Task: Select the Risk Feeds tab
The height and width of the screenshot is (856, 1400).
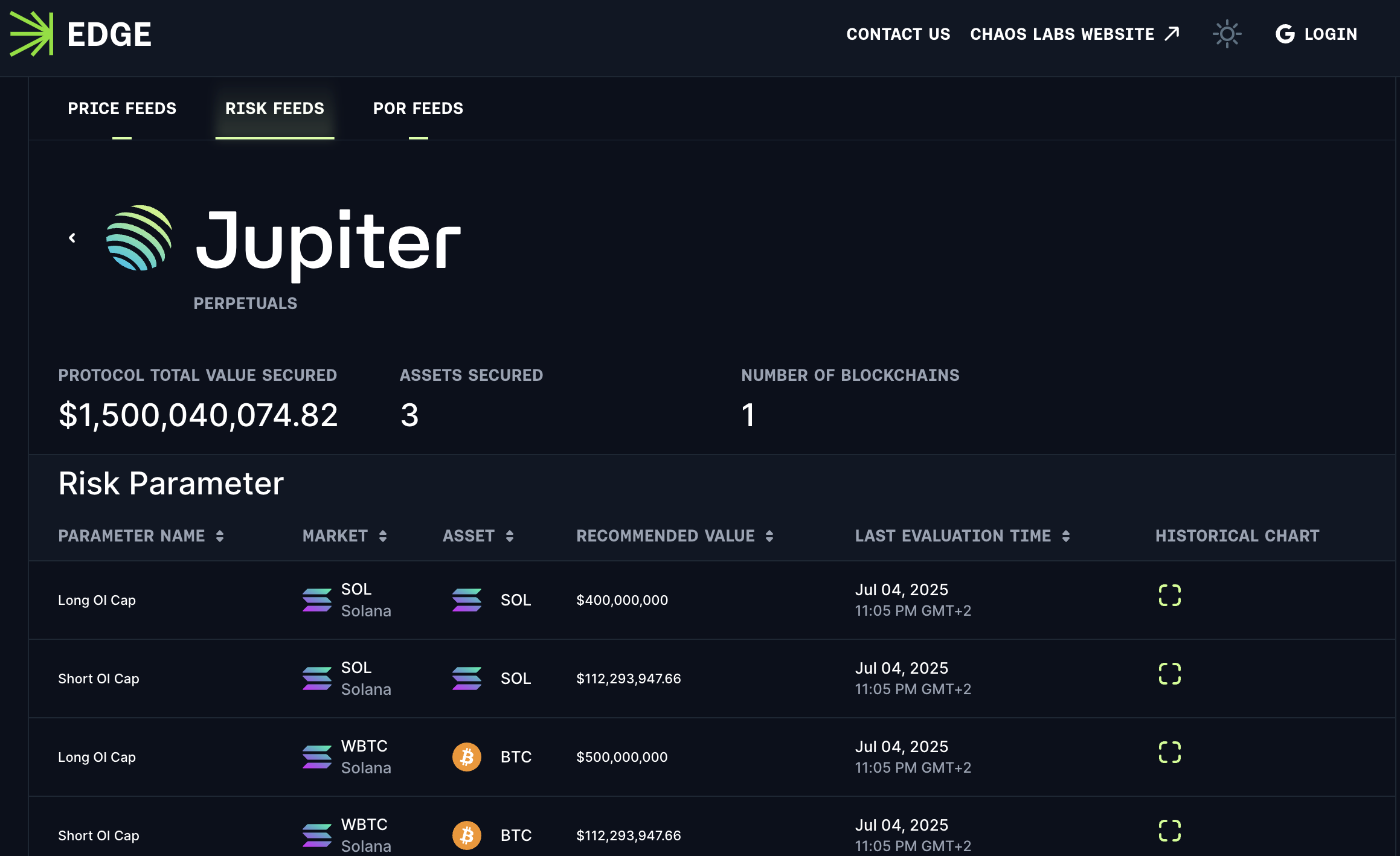Action: pyautogui.click(x=275, y=109)
